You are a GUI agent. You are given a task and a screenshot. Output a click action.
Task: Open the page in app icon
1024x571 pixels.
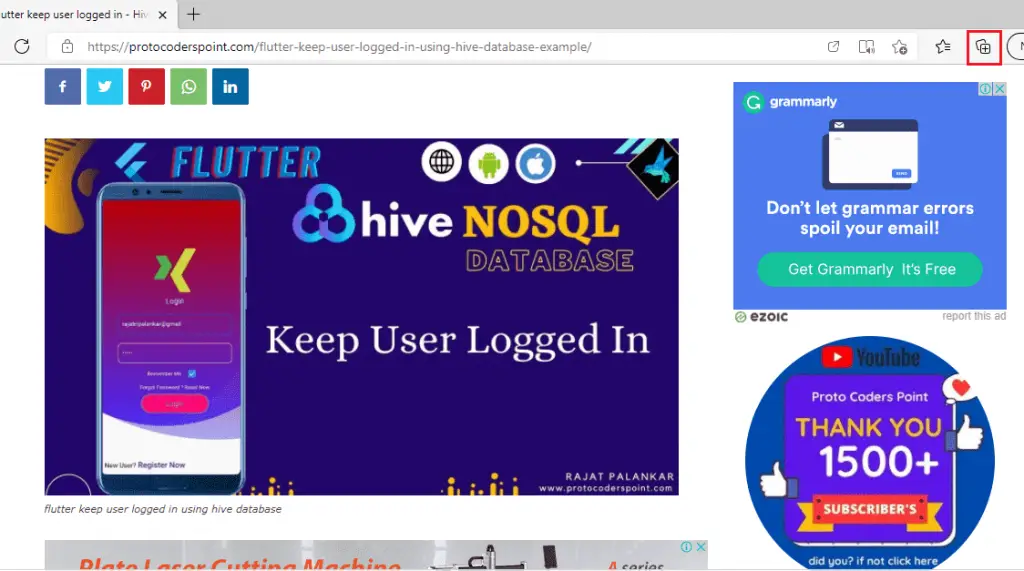tap(833, 46)
